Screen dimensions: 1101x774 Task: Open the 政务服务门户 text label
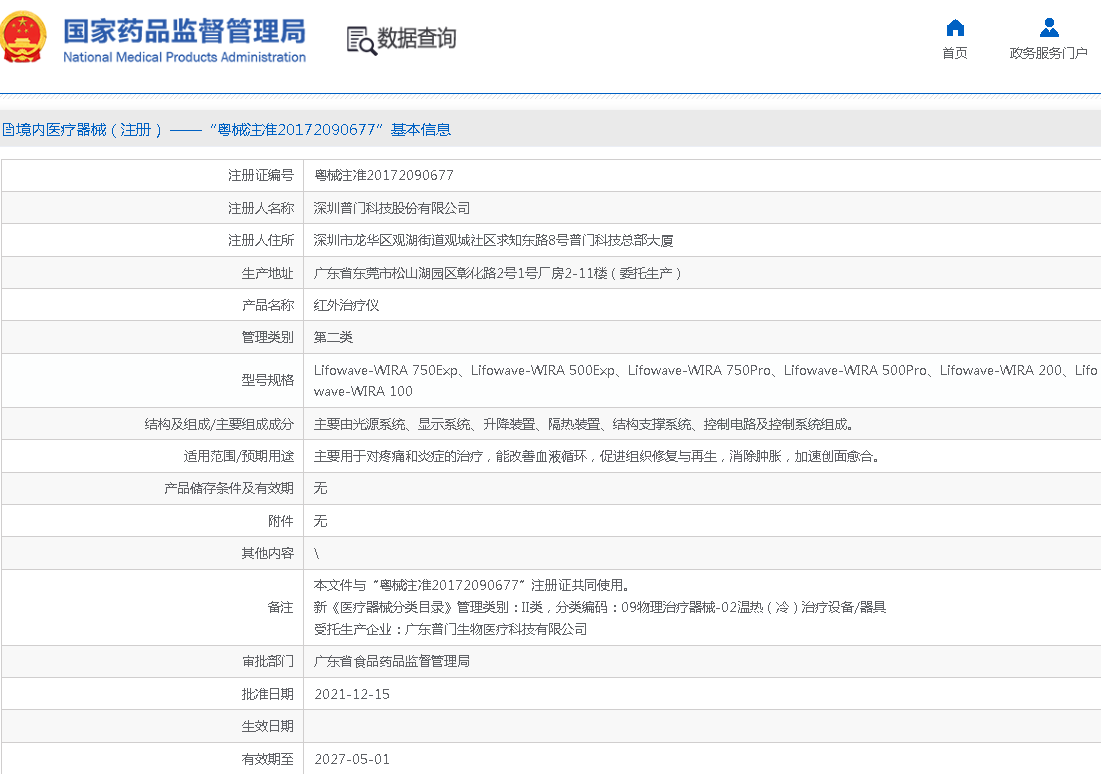tap(1048, 54)
